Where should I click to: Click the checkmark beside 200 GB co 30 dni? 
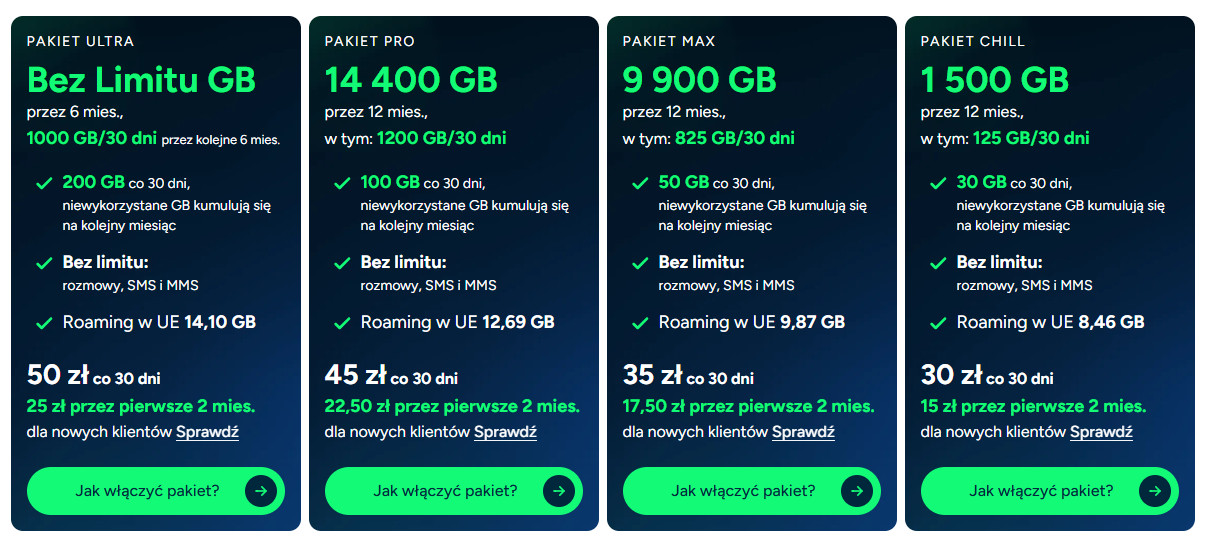pos(43,184)
